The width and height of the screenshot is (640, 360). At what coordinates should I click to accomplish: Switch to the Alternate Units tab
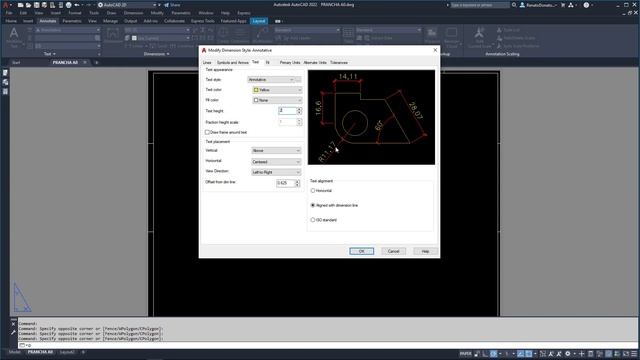[x=315, y=62]
